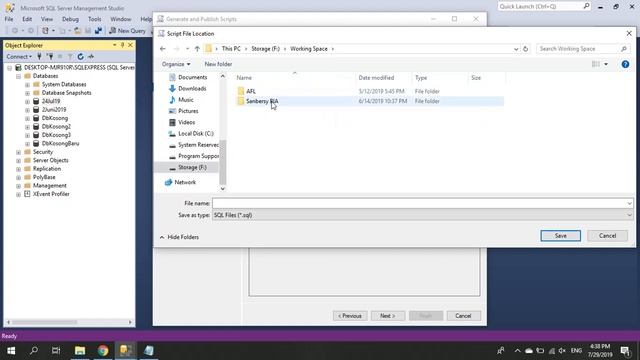Expand the DbKosong database node
640x360 pixels.
pyautogui.click(x=27, y=118)
